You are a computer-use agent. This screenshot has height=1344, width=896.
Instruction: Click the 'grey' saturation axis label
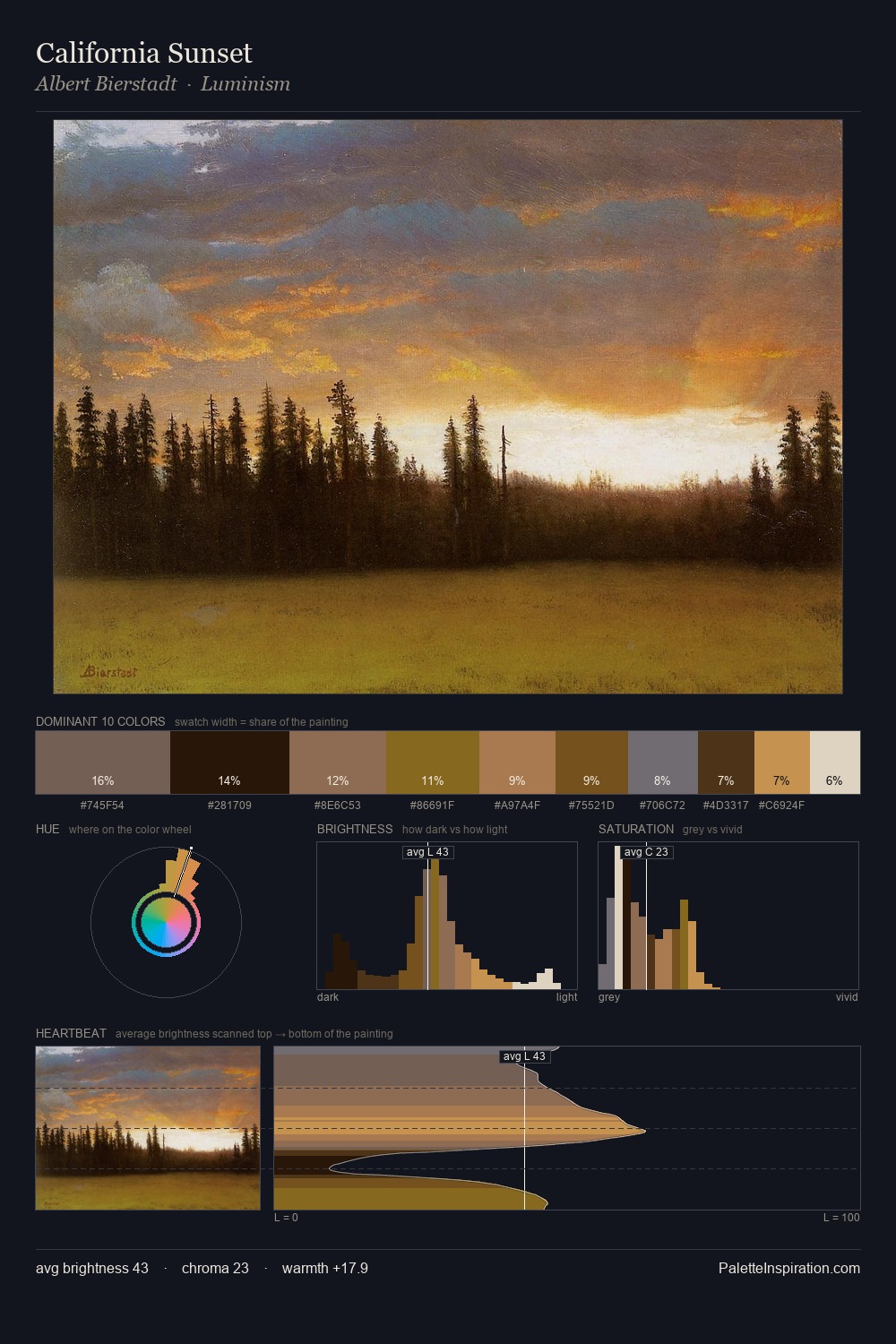(609, 997)
